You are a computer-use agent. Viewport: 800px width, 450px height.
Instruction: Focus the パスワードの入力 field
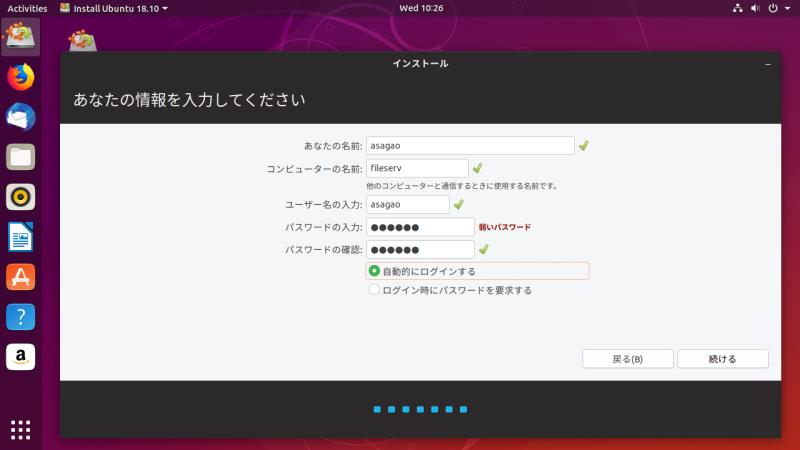[x=420, y=227]
